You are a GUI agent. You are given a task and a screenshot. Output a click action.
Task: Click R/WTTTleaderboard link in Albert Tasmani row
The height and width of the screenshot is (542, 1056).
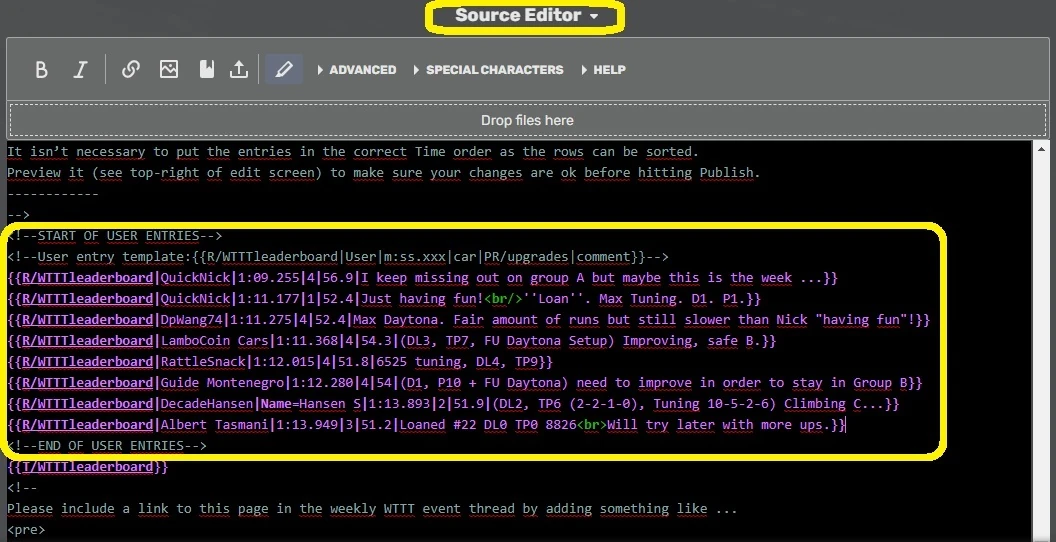[x=88, y=424]
